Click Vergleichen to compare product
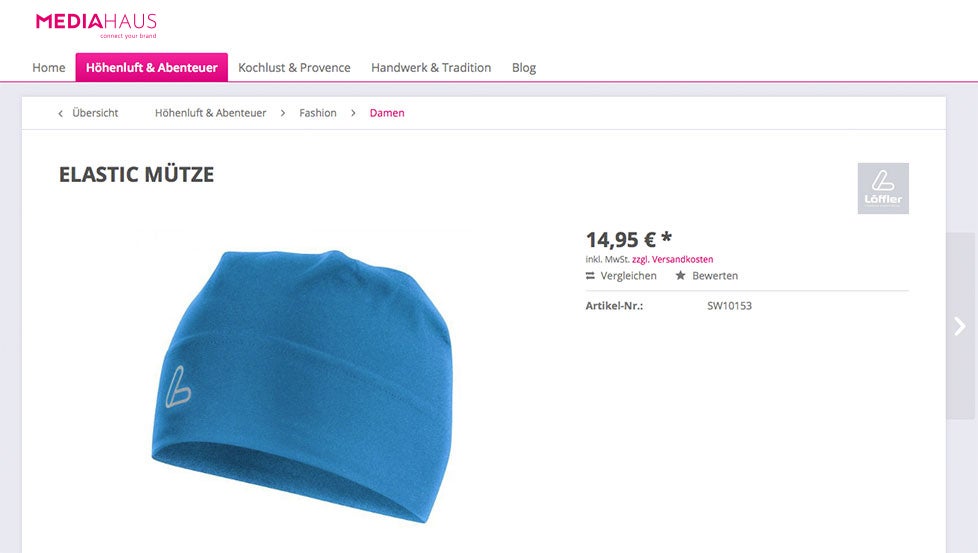Screen dimensions: 978x553 pyautogui.click(x=628, y=276)
